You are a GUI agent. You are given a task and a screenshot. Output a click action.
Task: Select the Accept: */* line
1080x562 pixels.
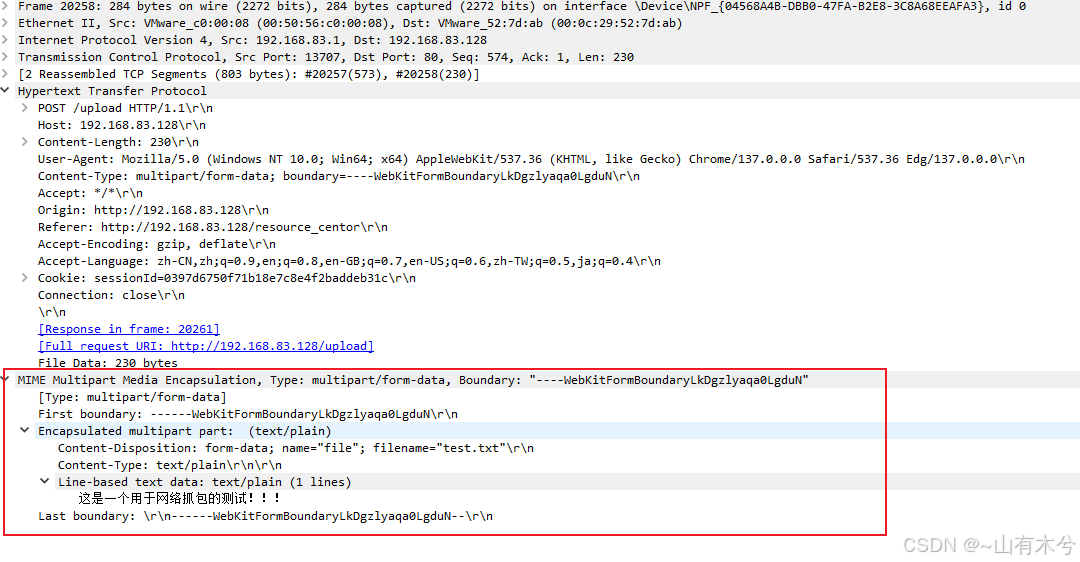coord(90,193)
